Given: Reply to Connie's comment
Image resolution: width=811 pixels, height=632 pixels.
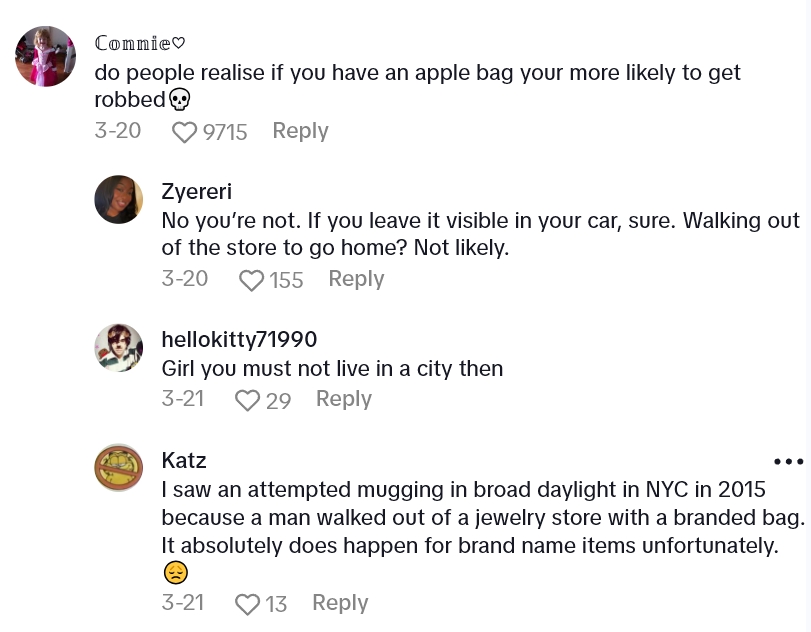Looking at the screenshot, I should 300,131.
